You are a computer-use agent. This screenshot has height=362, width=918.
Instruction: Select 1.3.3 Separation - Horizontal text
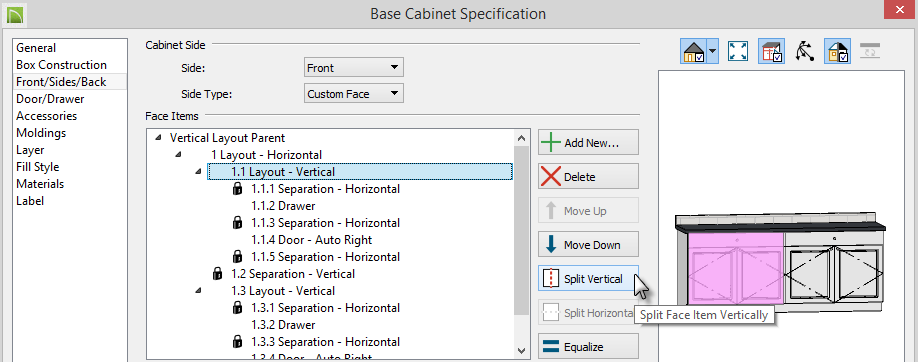point(326,342)
